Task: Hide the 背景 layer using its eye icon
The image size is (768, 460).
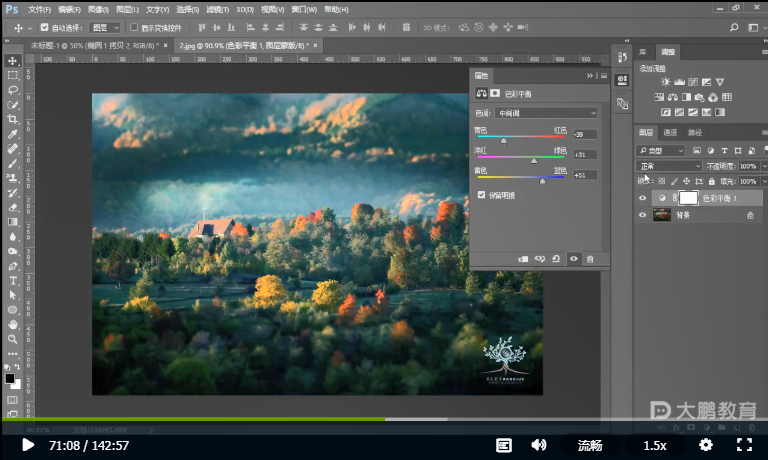Action: coord(643,215)
